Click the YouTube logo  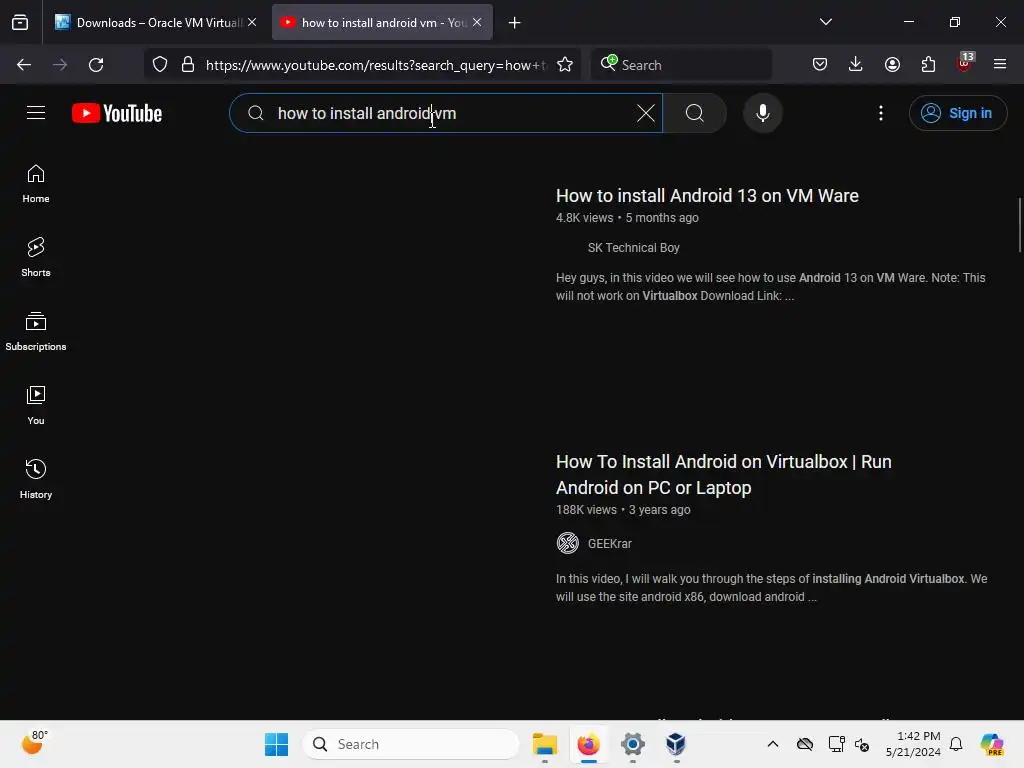117,114
